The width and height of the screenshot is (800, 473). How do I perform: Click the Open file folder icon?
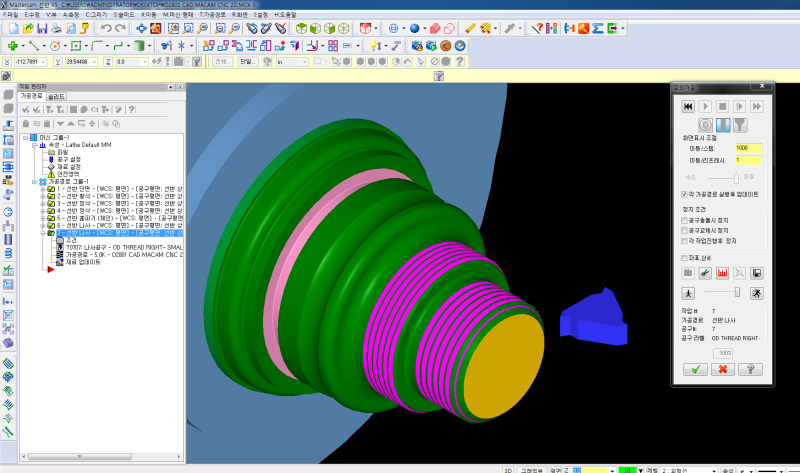point(28,28)
